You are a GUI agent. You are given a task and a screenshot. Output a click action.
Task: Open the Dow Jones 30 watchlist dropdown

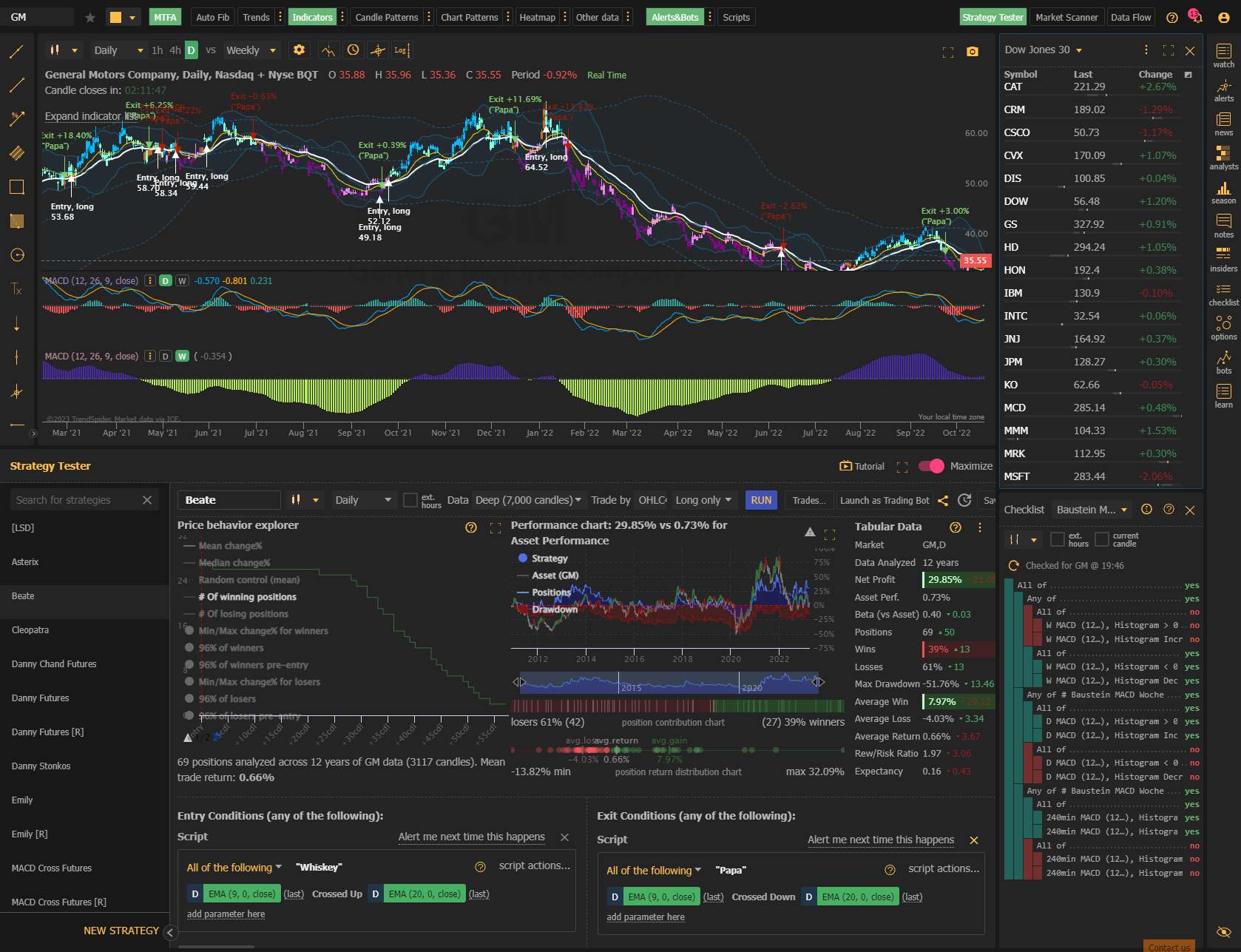coord(1044,50)
